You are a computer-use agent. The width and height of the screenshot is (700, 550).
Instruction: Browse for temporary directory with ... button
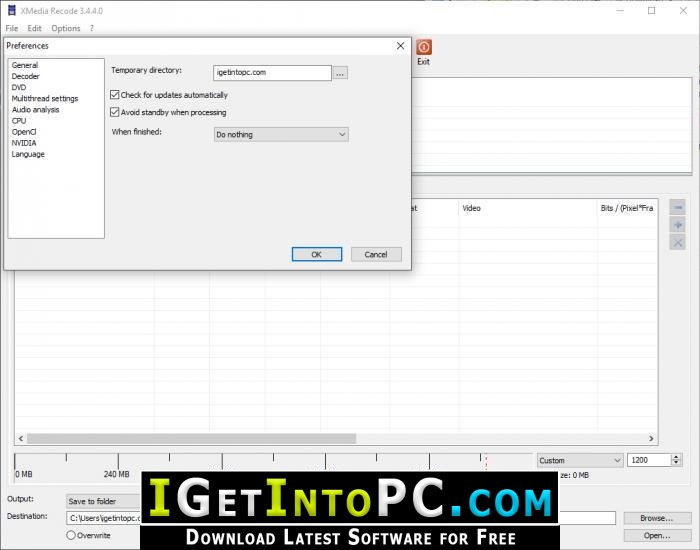(x=340, y=73)
